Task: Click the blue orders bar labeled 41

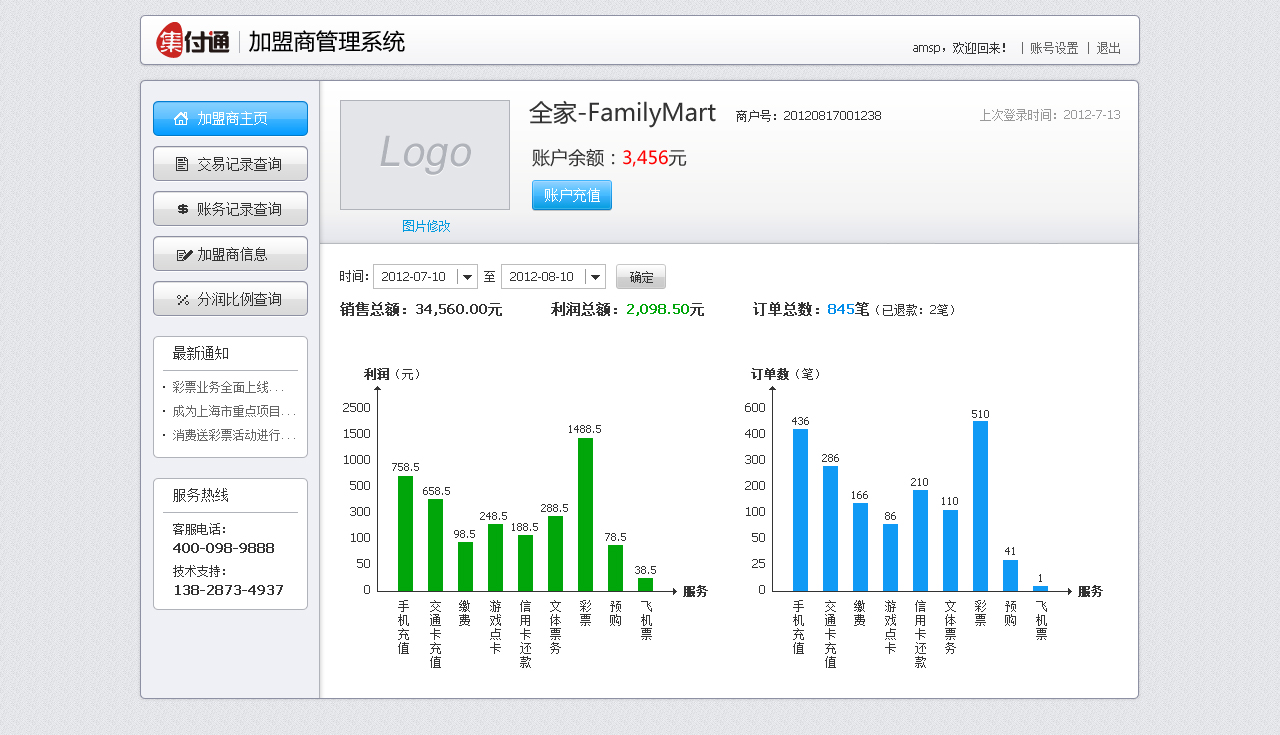Action: click(1010, 575)
